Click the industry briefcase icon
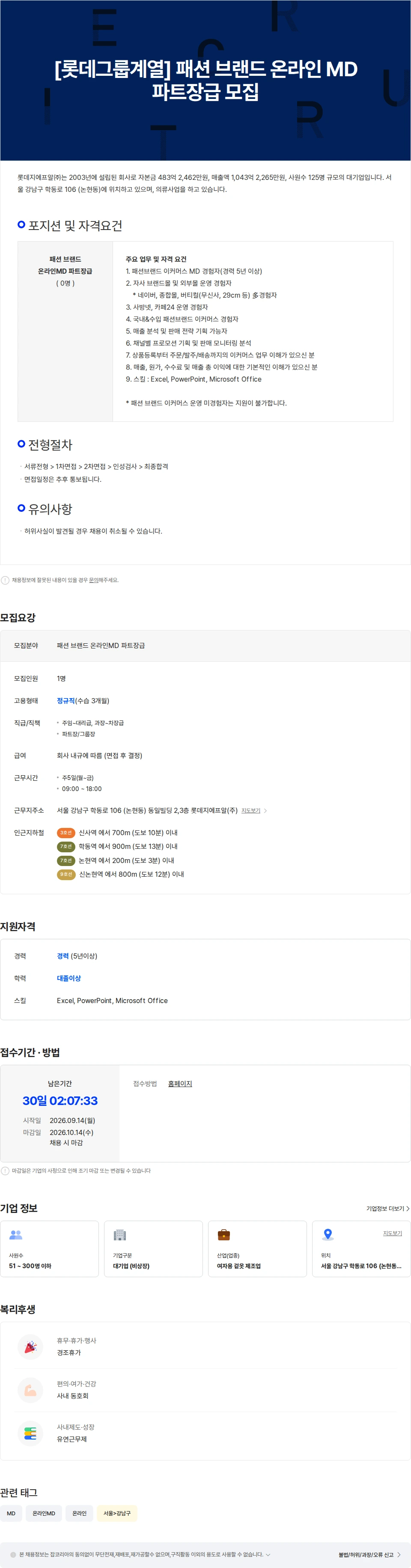The height and width of the screenshot is (1568, 411). (224, 1234)
